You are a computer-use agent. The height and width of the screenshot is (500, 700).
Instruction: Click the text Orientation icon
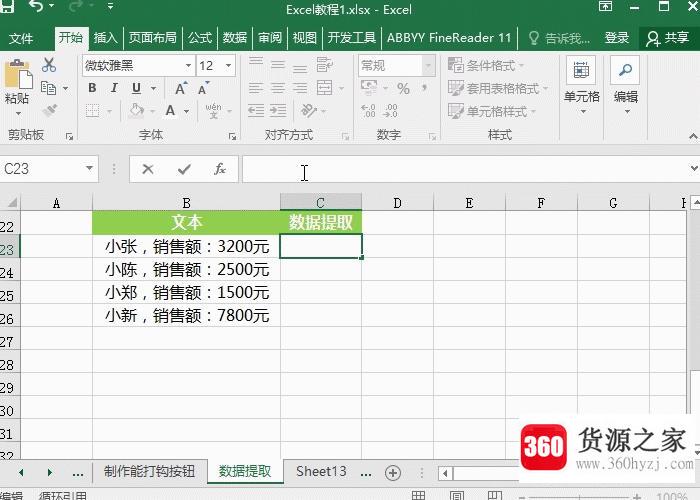click(x=309, y=110)
